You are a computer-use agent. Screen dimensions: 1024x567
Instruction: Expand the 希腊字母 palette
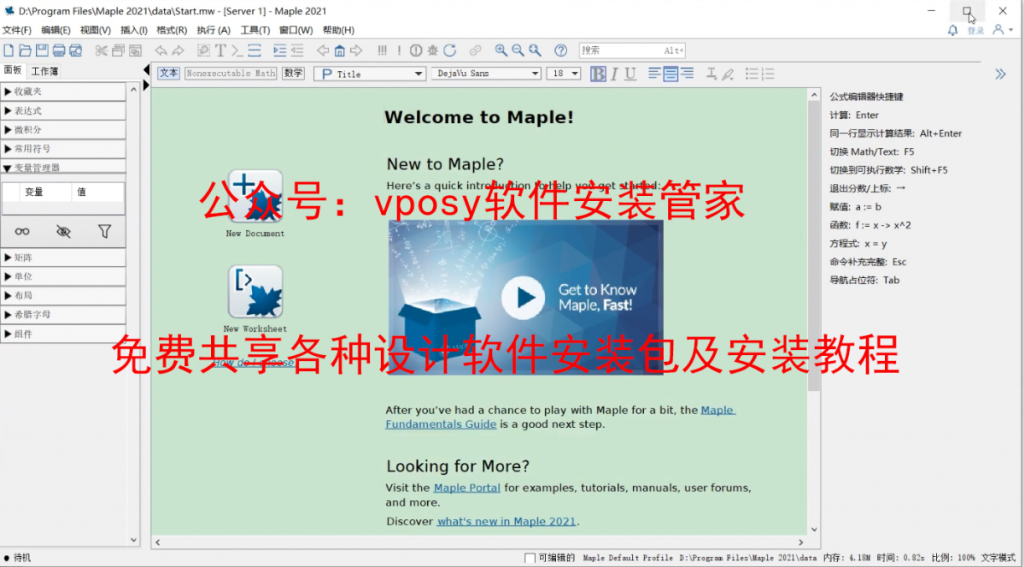pos(63,314)
